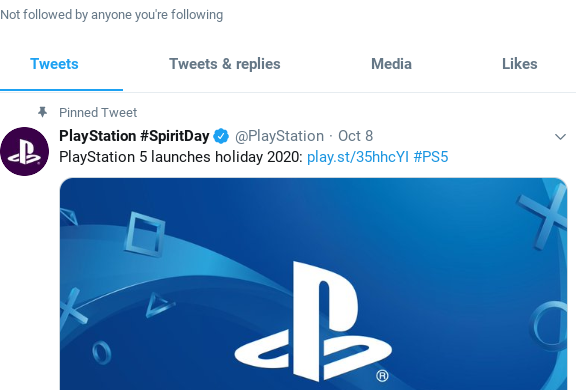Click the registered trademark symbol in the image
This screenshot has height=390, width=576.
(x=382, y=376)
